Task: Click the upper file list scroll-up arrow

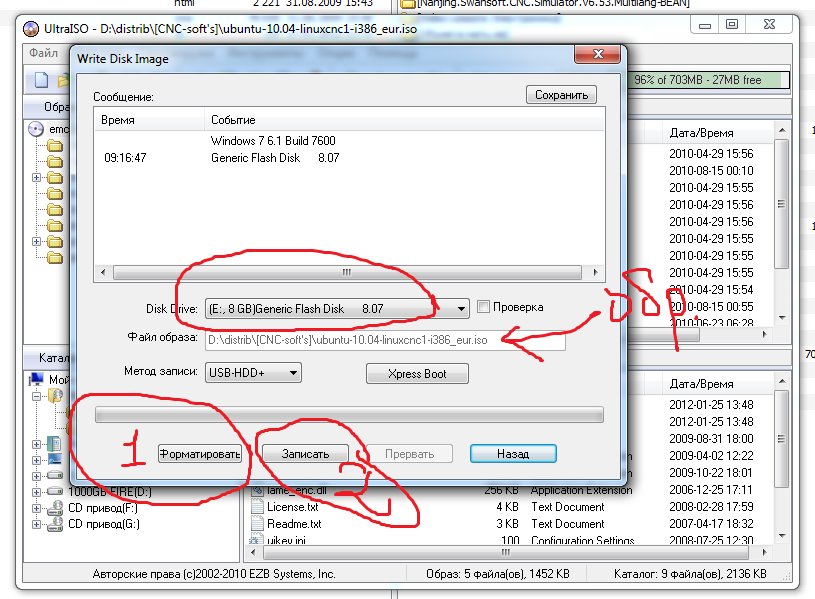Action: [x=782, y=130]
